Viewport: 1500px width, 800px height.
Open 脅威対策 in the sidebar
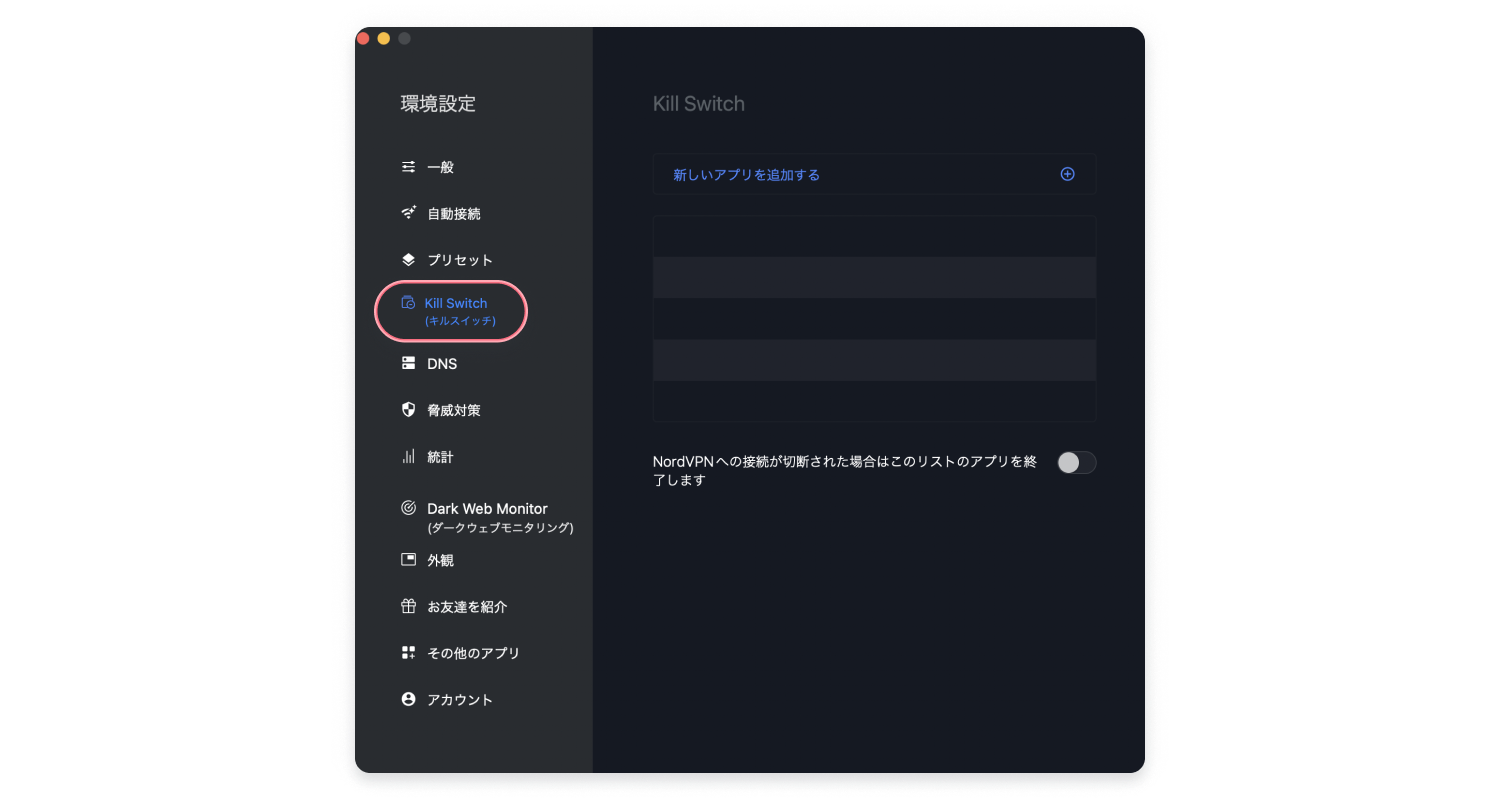(x=454, y=410)
